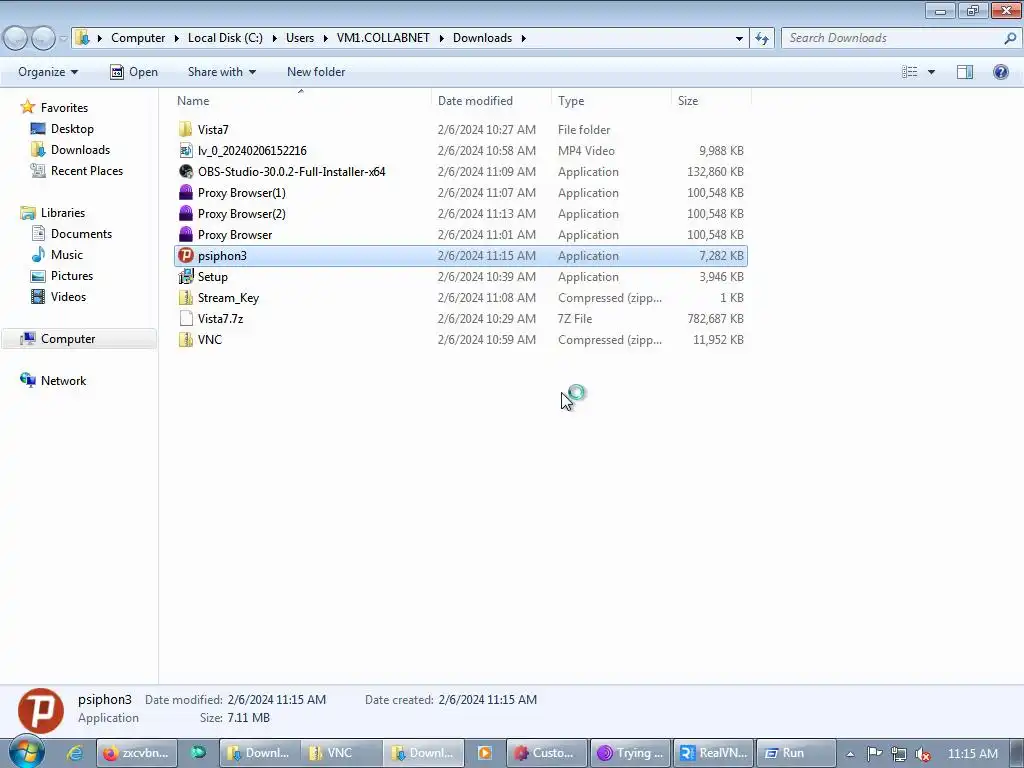
Task: Click the Favorites heading in sidebar
Action: coord(64,108)
